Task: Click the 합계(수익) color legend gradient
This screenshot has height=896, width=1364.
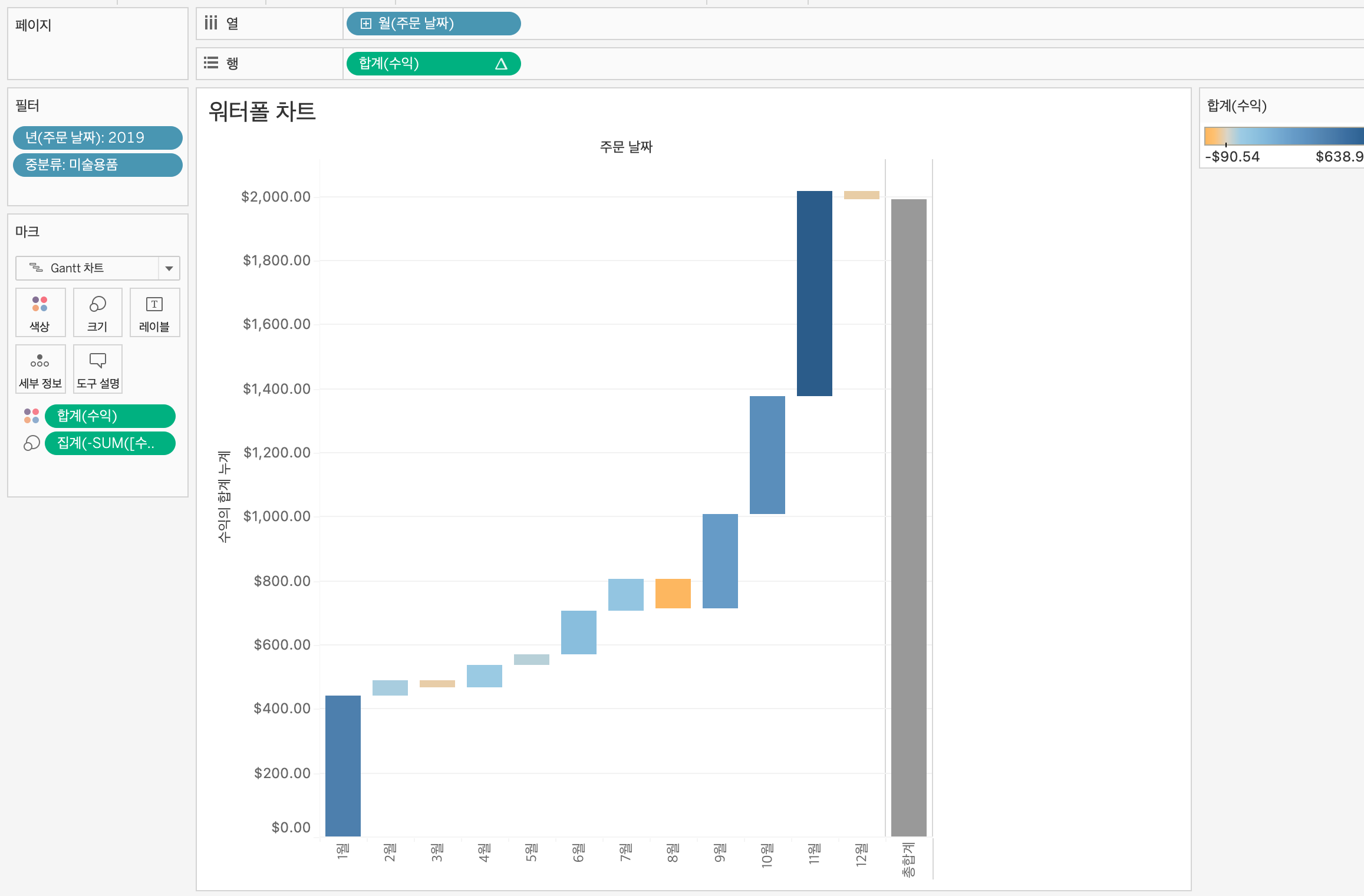Action: [x=1284, y=136]
